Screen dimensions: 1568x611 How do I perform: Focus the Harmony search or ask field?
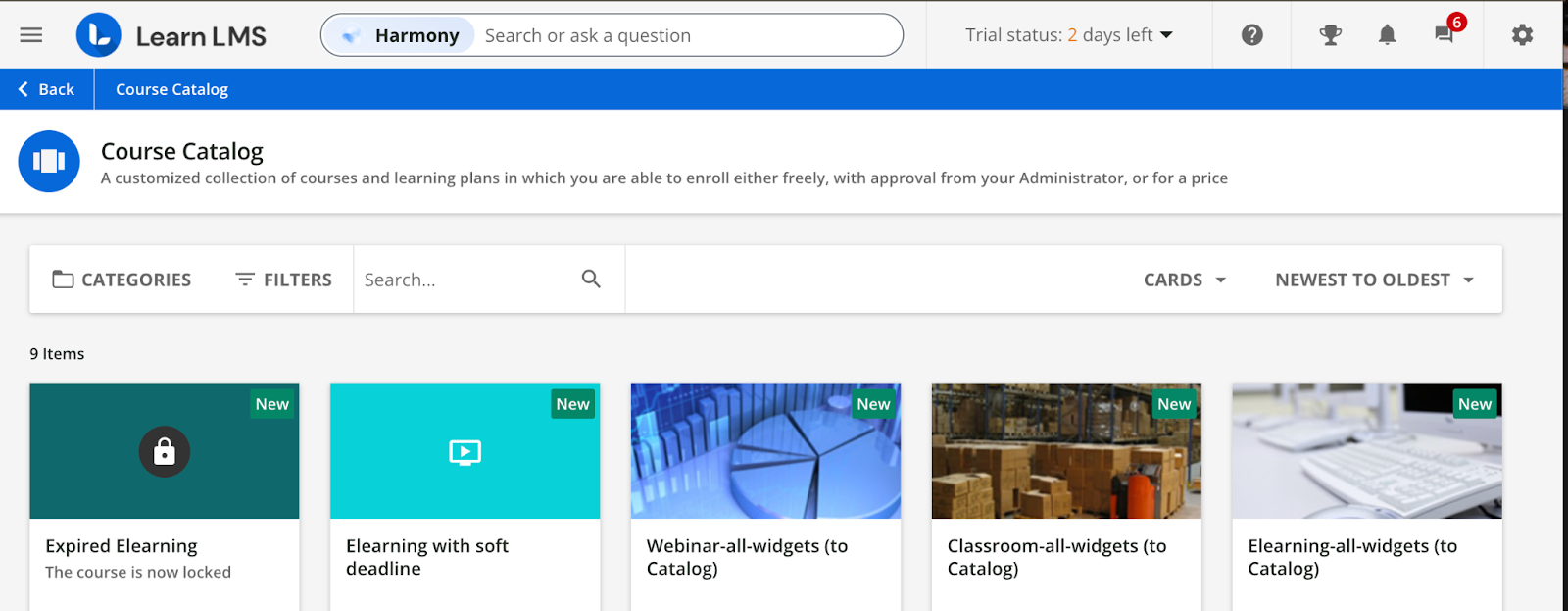tap(686, 36)
